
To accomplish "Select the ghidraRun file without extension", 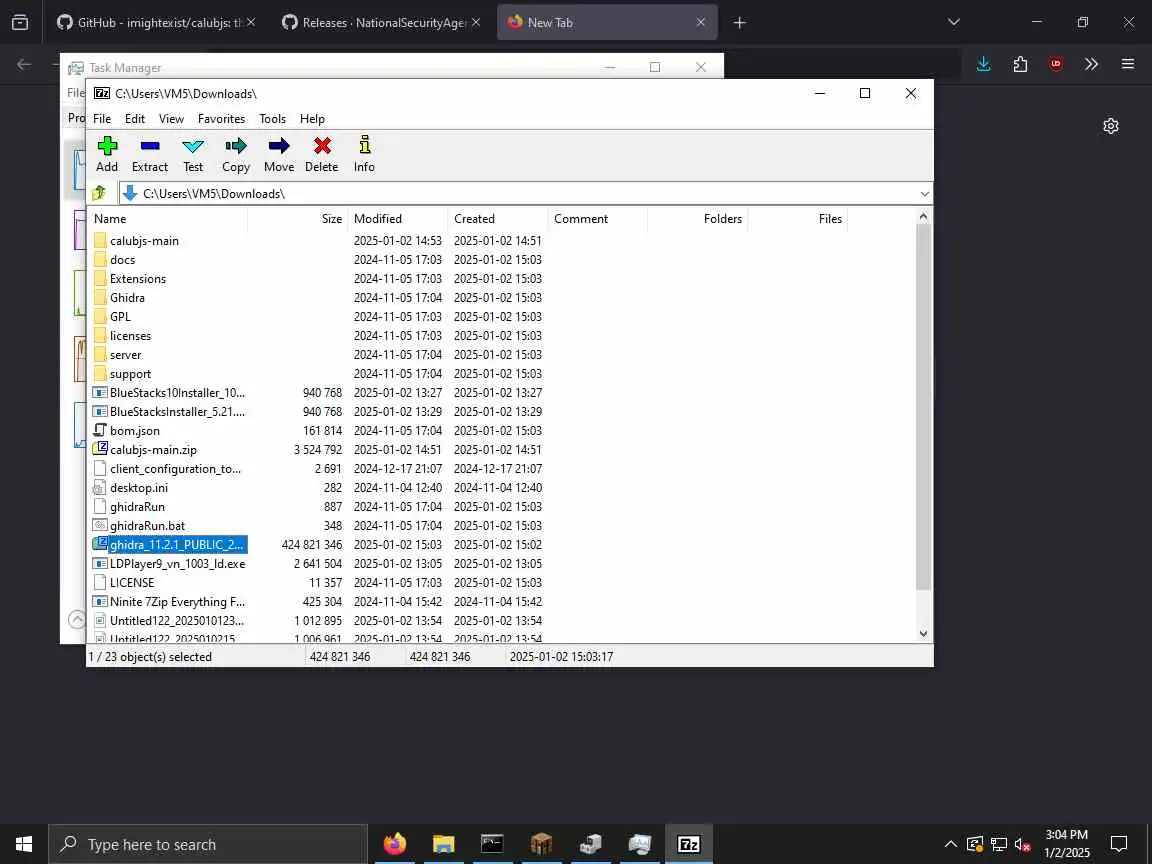I will point(137,507).
